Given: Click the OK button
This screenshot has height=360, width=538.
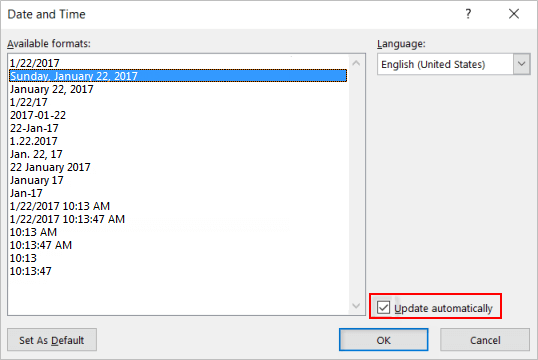Looking at the screenshot, I should (x=384, y=340).
